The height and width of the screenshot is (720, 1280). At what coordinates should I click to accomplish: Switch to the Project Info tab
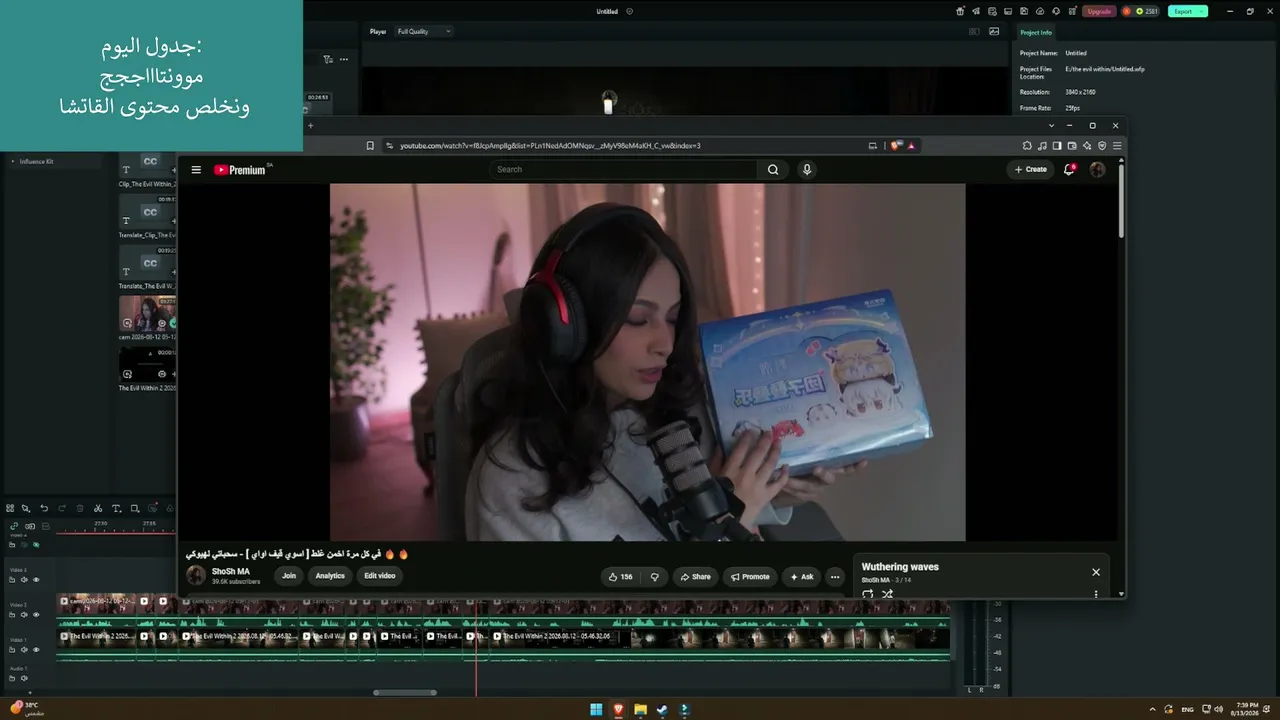click(x=1035, y=32)
